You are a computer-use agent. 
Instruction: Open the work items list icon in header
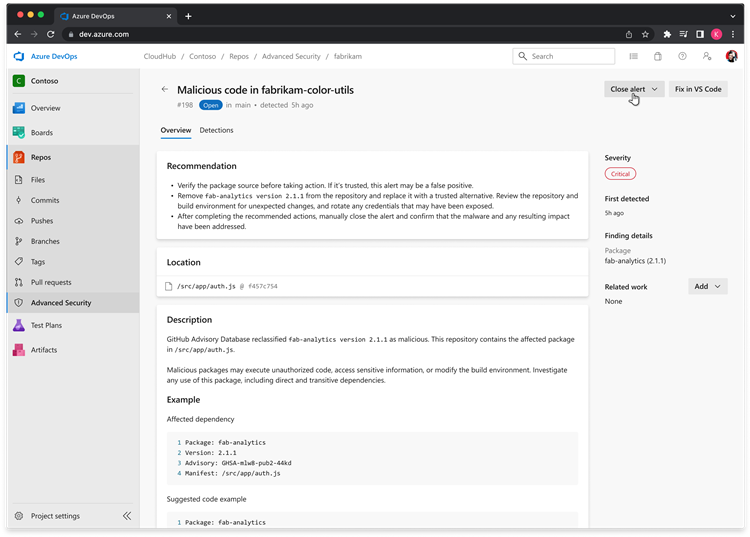click(634, 56)
